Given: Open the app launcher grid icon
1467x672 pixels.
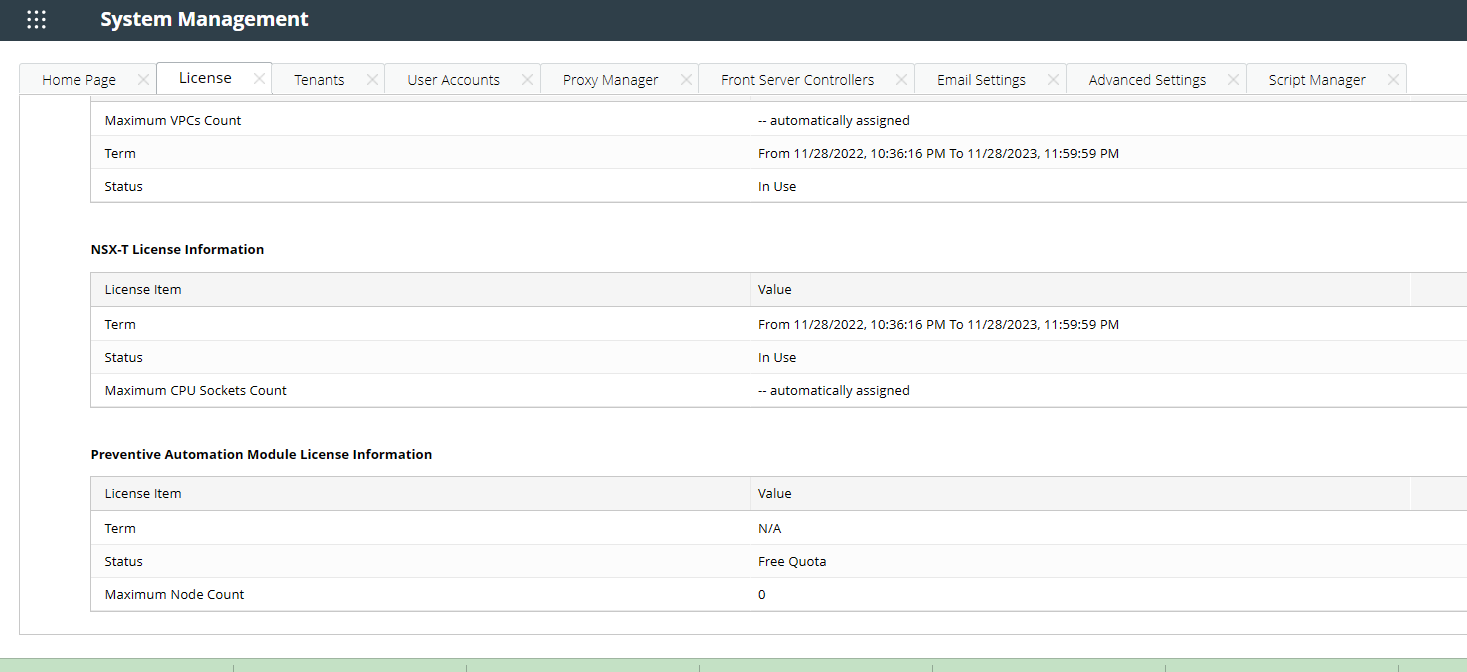Looking at the screenshot, I should pyautogui.click(x=36, y=19).
